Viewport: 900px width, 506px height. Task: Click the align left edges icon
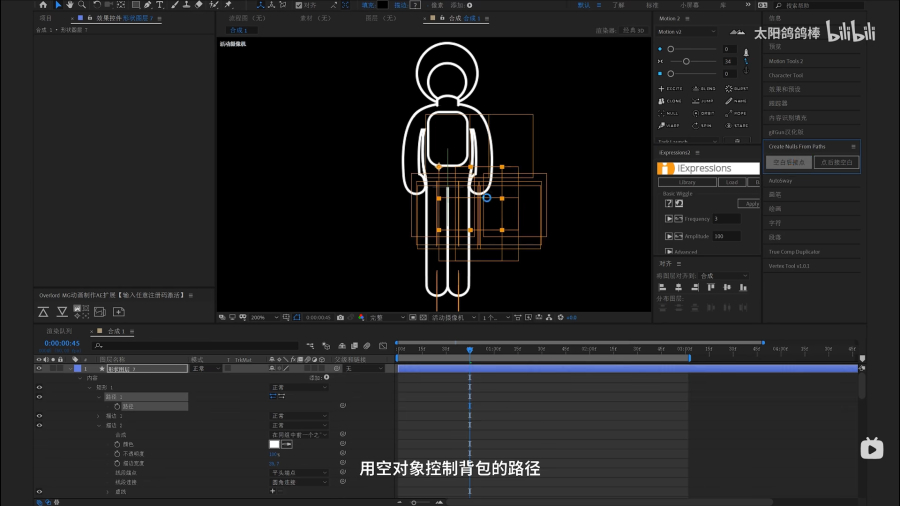662,287
